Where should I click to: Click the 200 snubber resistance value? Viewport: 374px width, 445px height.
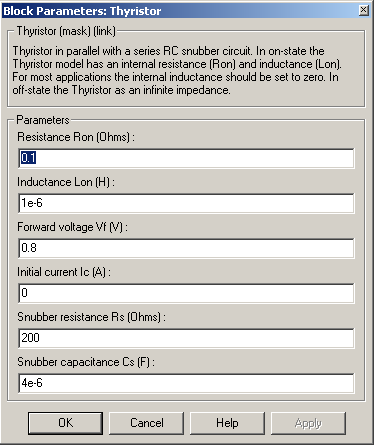tap(30, 338)
